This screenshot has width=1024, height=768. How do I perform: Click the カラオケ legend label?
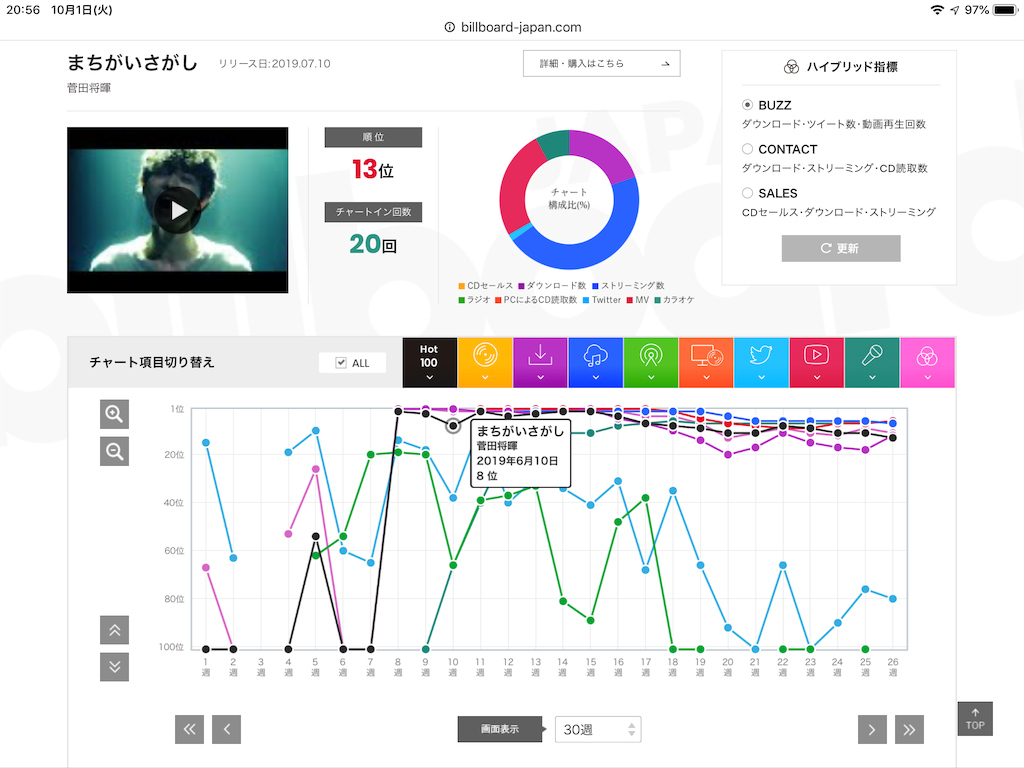(679, 300)
